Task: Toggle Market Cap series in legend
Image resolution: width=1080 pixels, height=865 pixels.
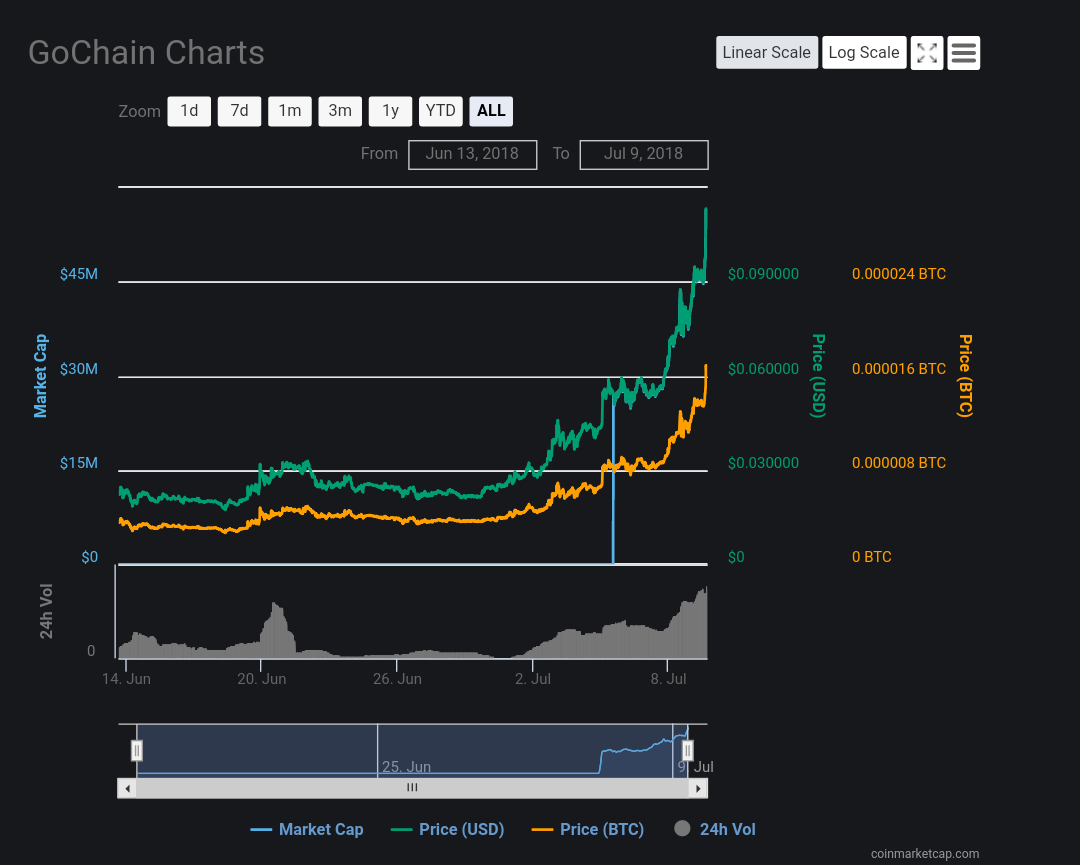Action: [x=307, y=829]
